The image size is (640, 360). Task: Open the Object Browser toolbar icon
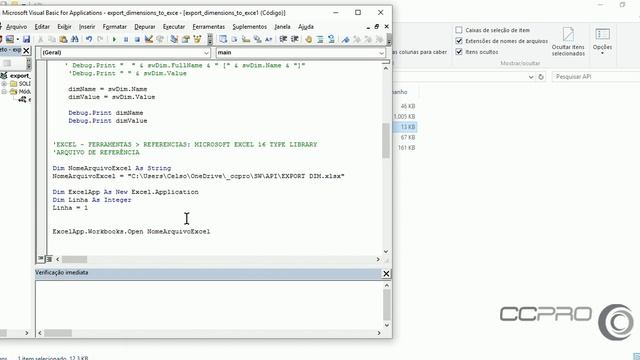click(x=198, y=39)
